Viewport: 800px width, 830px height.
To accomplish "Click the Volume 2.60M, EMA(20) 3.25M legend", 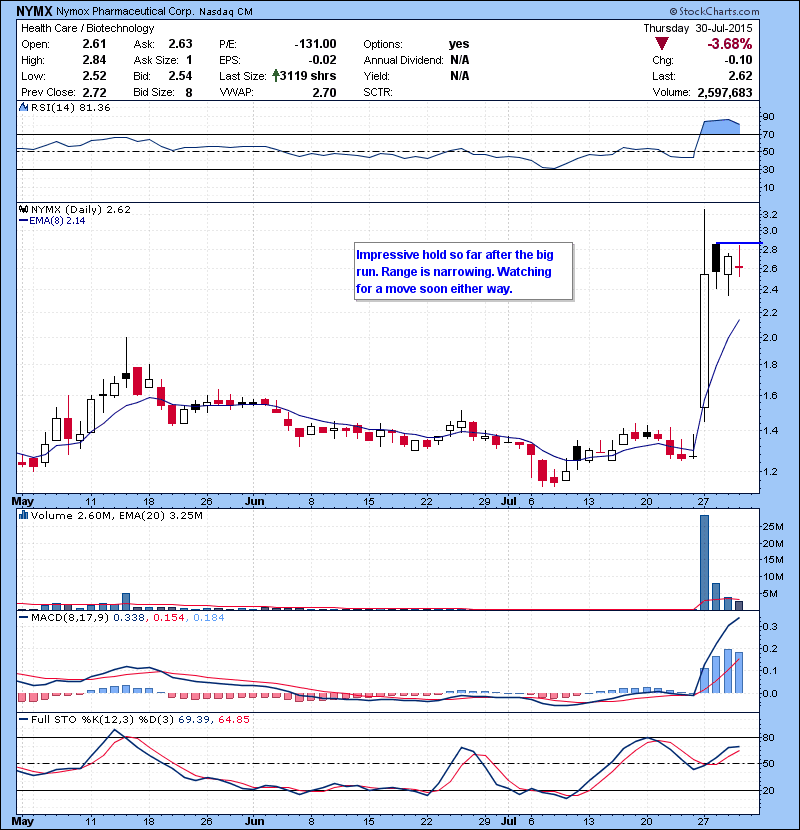I will [x=116, y=515].
